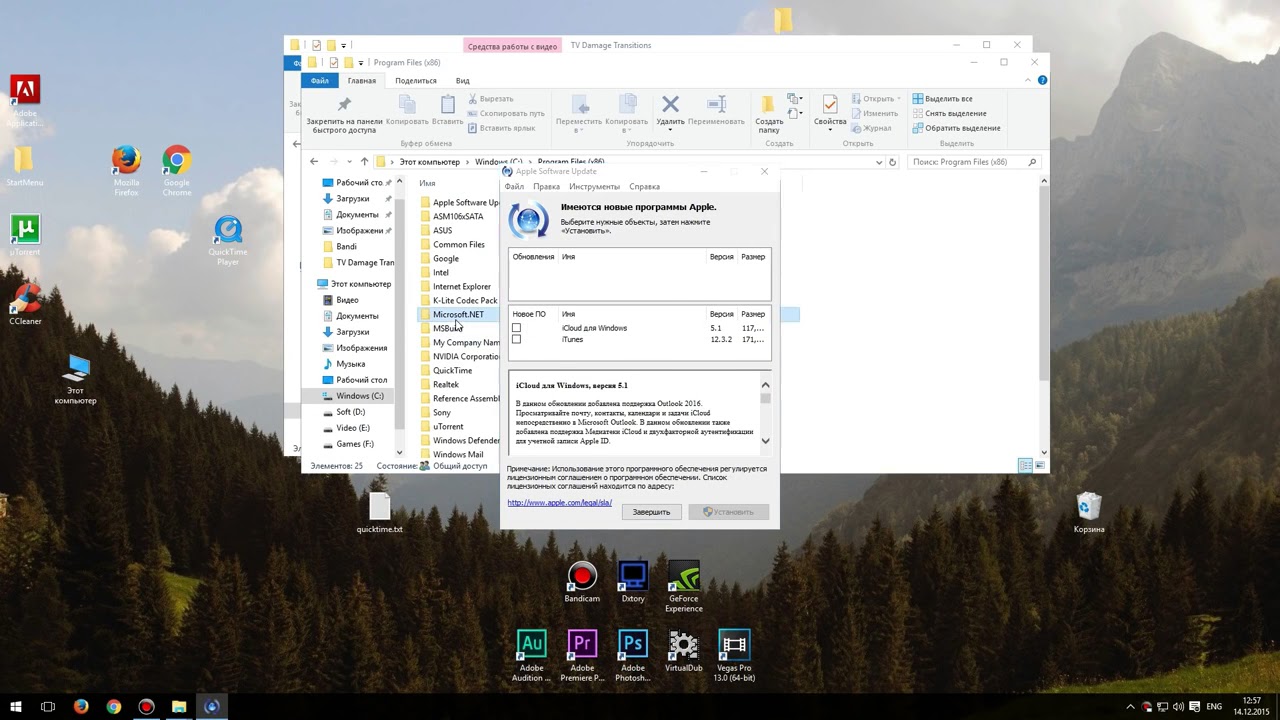Select Soft (D:) drive in the navigation pane
The height and width of the screenshot is (720, 1280).
(x=350, y=412)
